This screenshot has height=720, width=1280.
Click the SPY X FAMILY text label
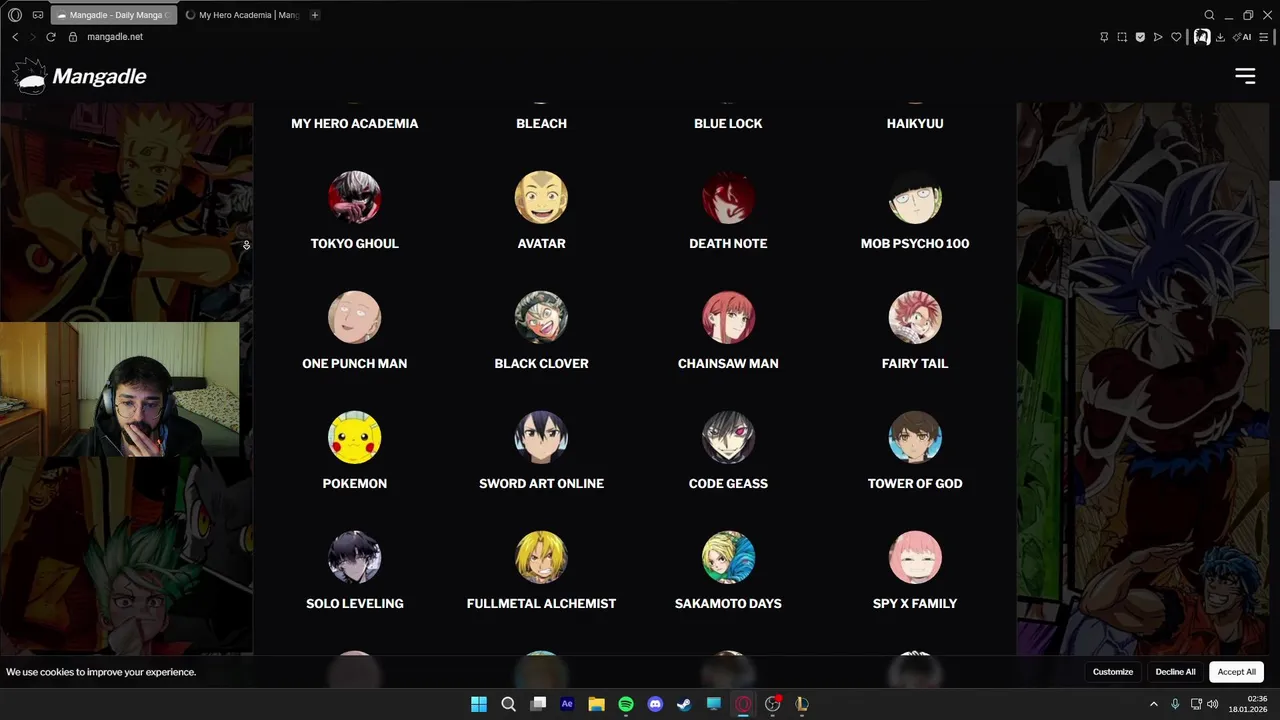coord(915,604)
